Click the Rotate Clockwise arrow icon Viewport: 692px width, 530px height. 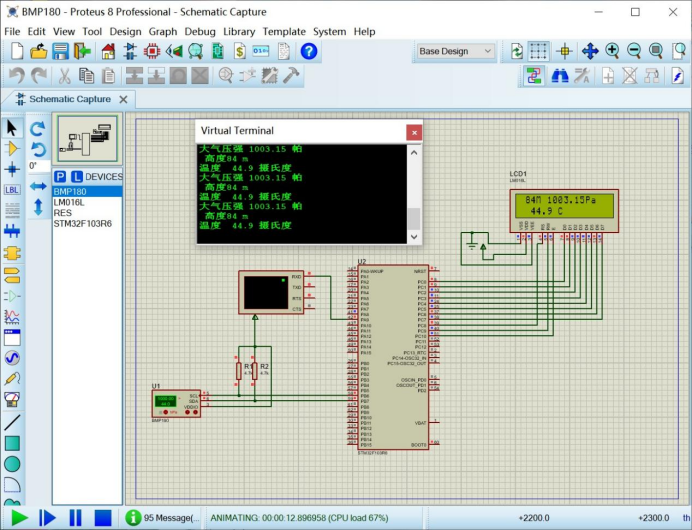point(38,128)
